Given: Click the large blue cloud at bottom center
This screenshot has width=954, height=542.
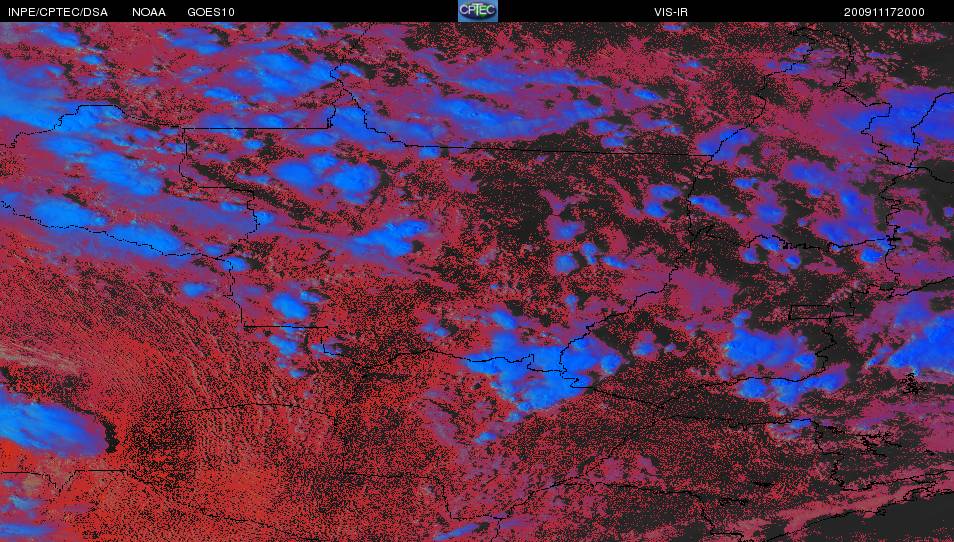Looking at the screenshot, I should tap(525, 370).
